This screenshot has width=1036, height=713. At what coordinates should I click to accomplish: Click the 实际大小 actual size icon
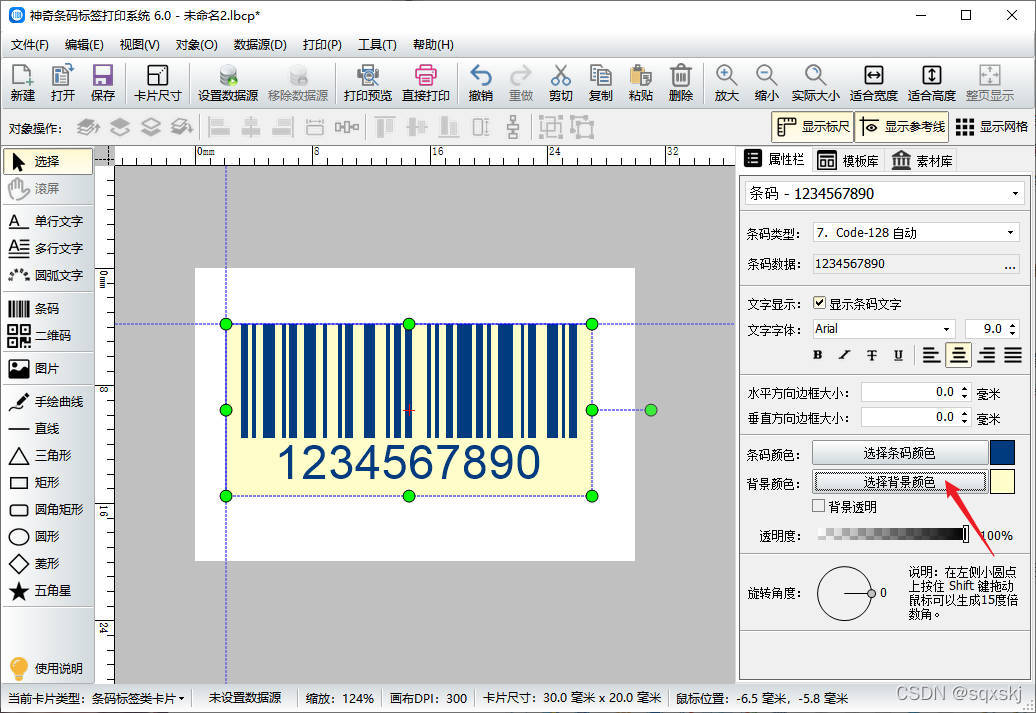coord(815,82)
